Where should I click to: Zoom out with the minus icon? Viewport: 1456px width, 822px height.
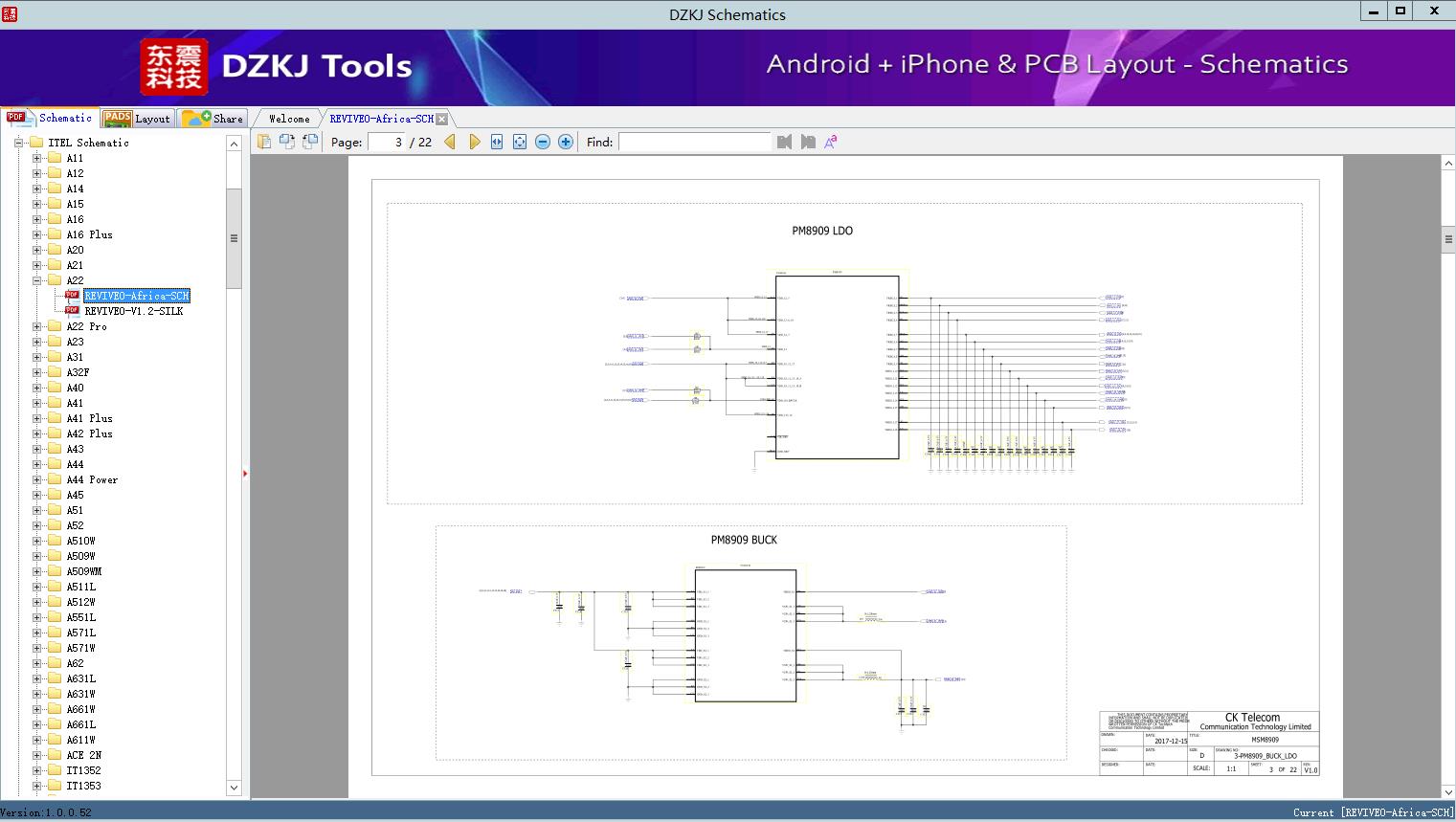click(543, 142)
